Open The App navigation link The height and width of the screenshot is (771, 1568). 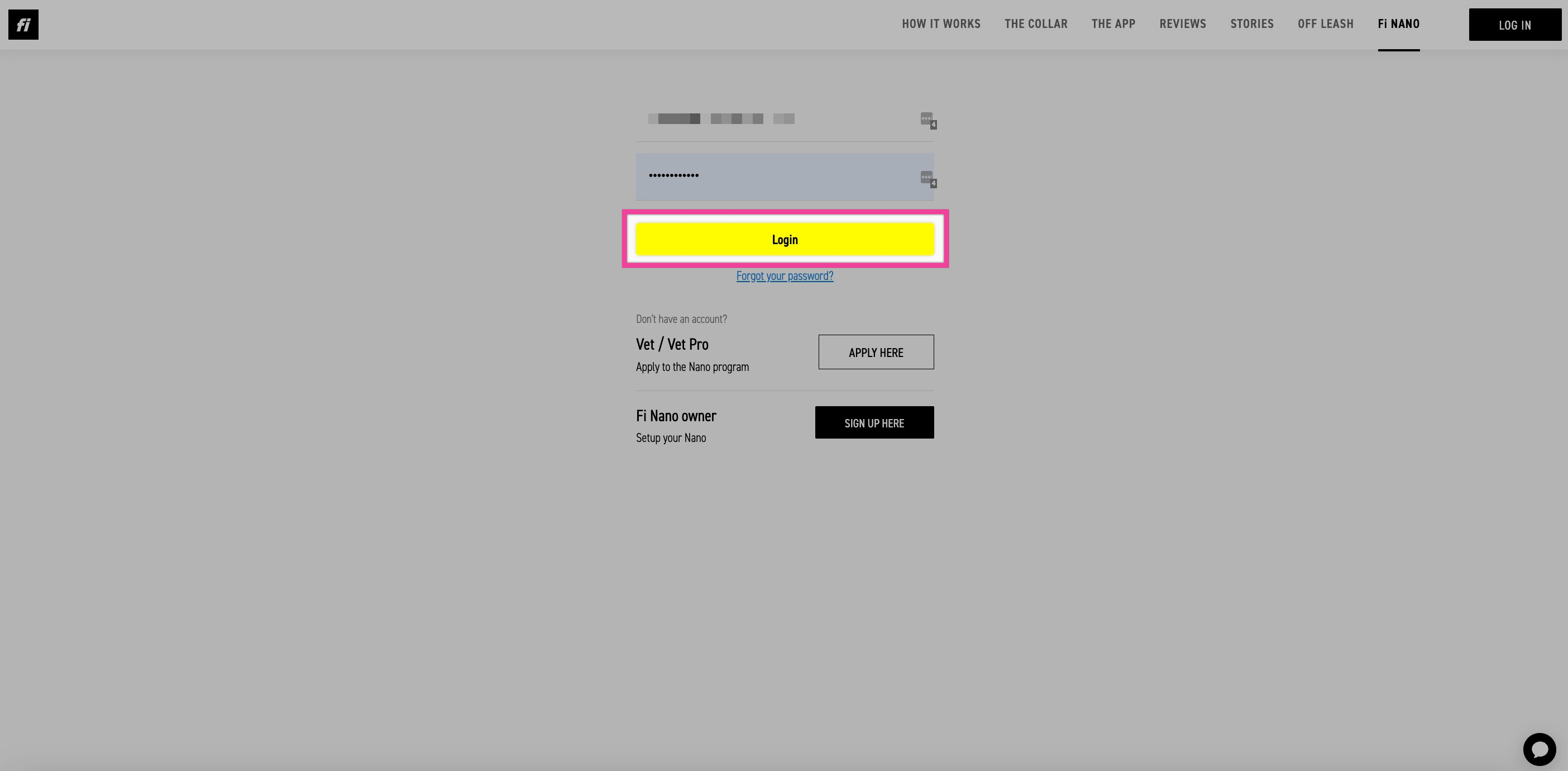pos(1113,24)
